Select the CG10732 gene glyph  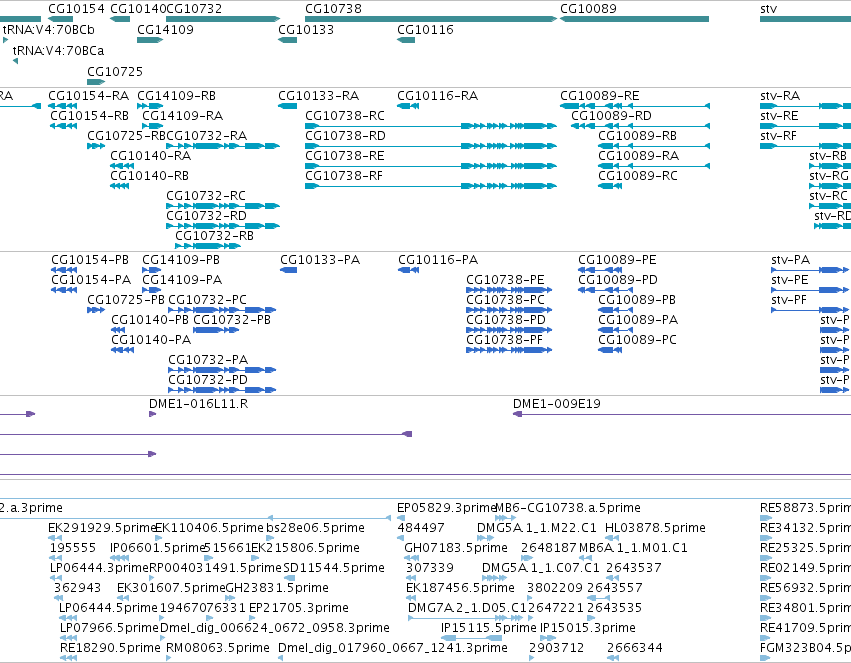pos(223,19)
